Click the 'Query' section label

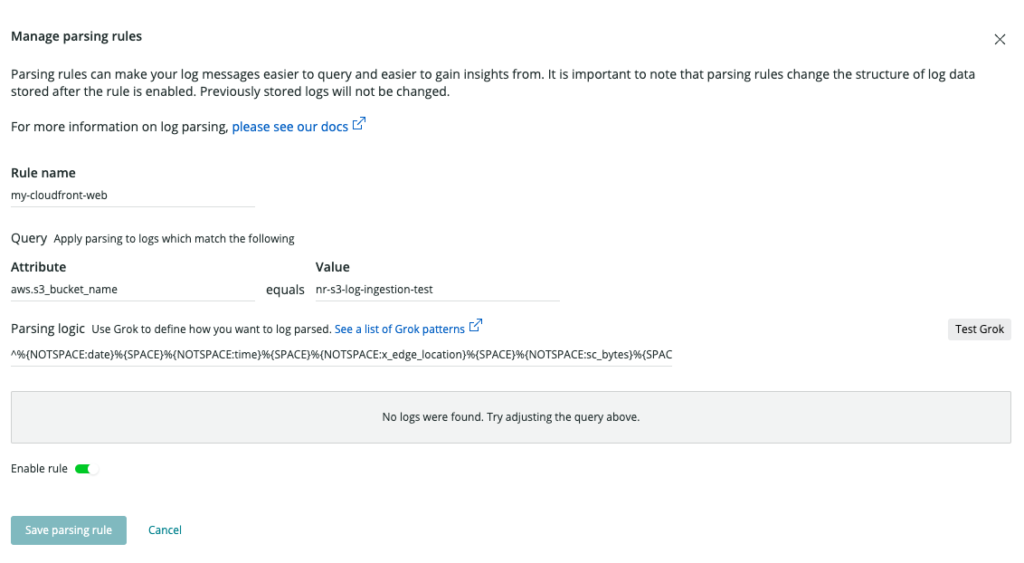tap(29, 238)
